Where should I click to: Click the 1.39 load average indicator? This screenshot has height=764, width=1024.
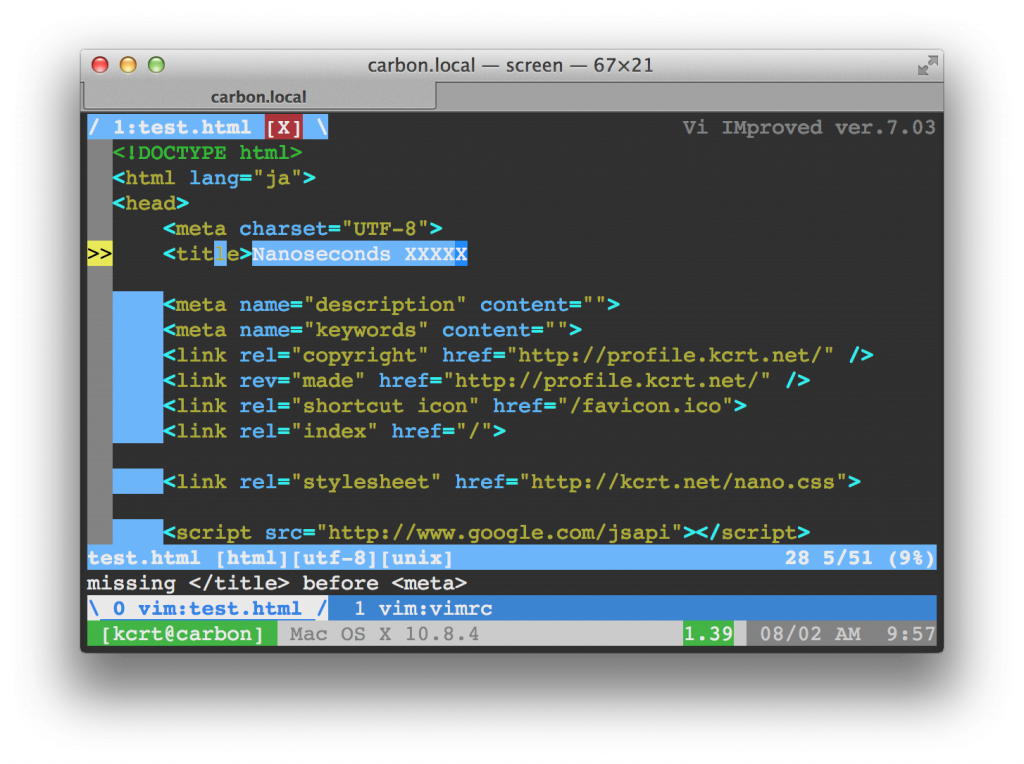709,634
